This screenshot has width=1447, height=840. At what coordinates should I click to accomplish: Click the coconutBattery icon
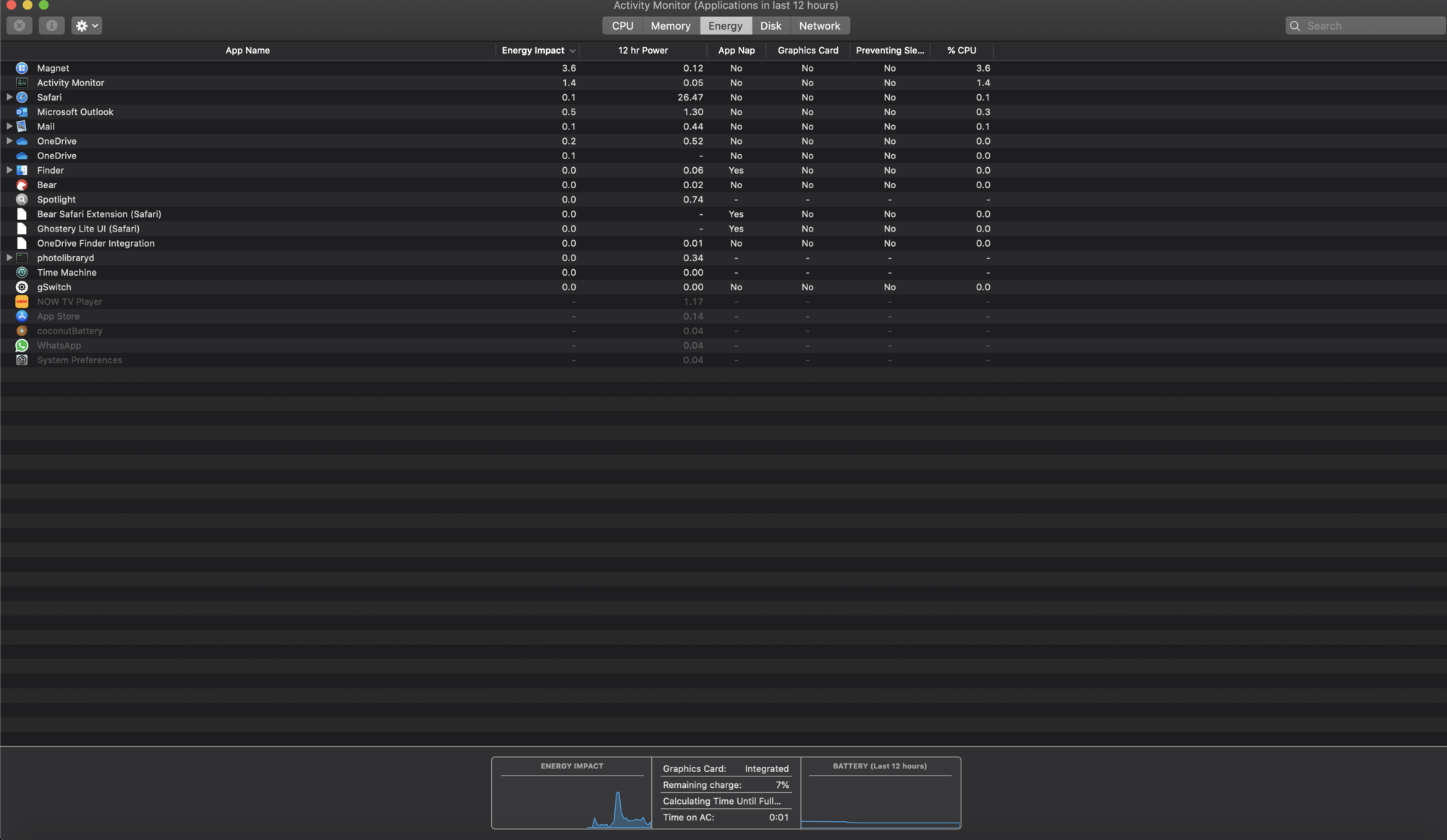[22, 331]
